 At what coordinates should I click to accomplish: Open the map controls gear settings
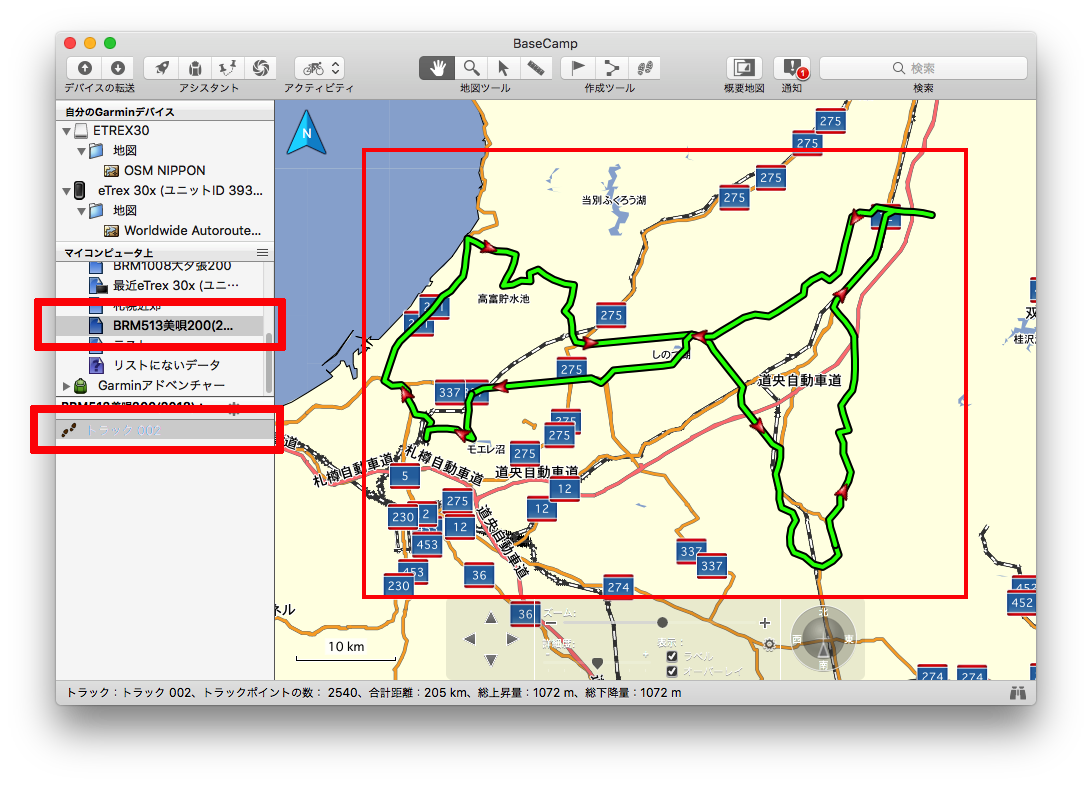click(x=769, y=645)
